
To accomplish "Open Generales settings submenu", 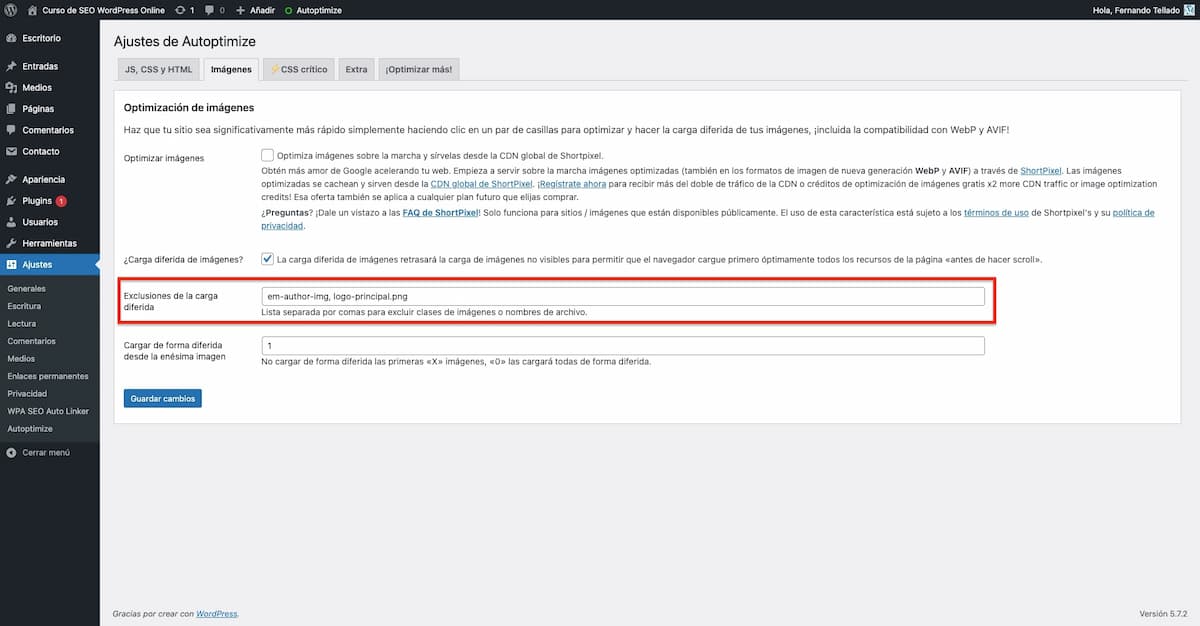I will point(26,288).
